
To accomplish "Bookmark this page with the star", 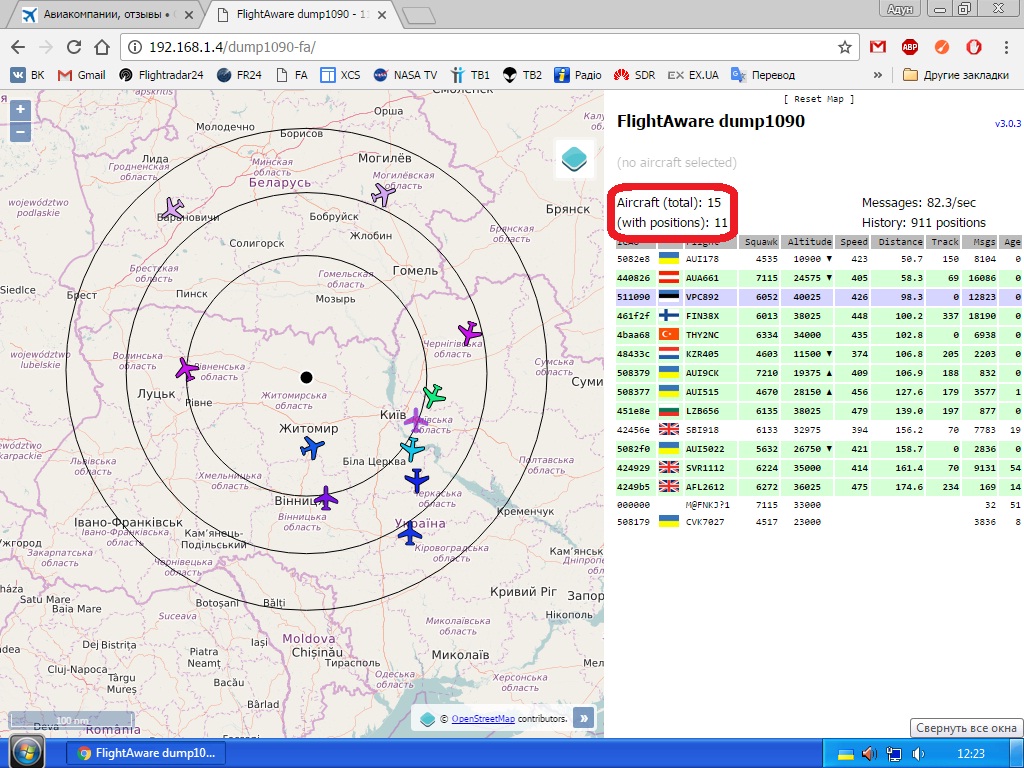I will pos(845,47).
